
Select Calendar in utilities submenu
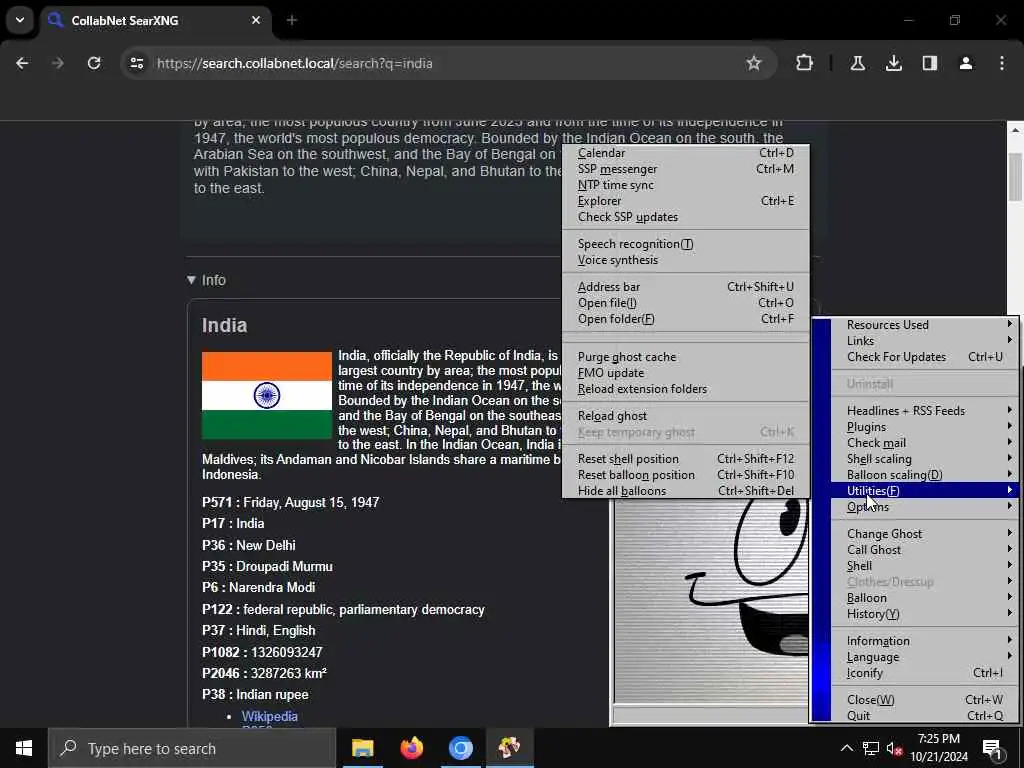tap(685, 153)
